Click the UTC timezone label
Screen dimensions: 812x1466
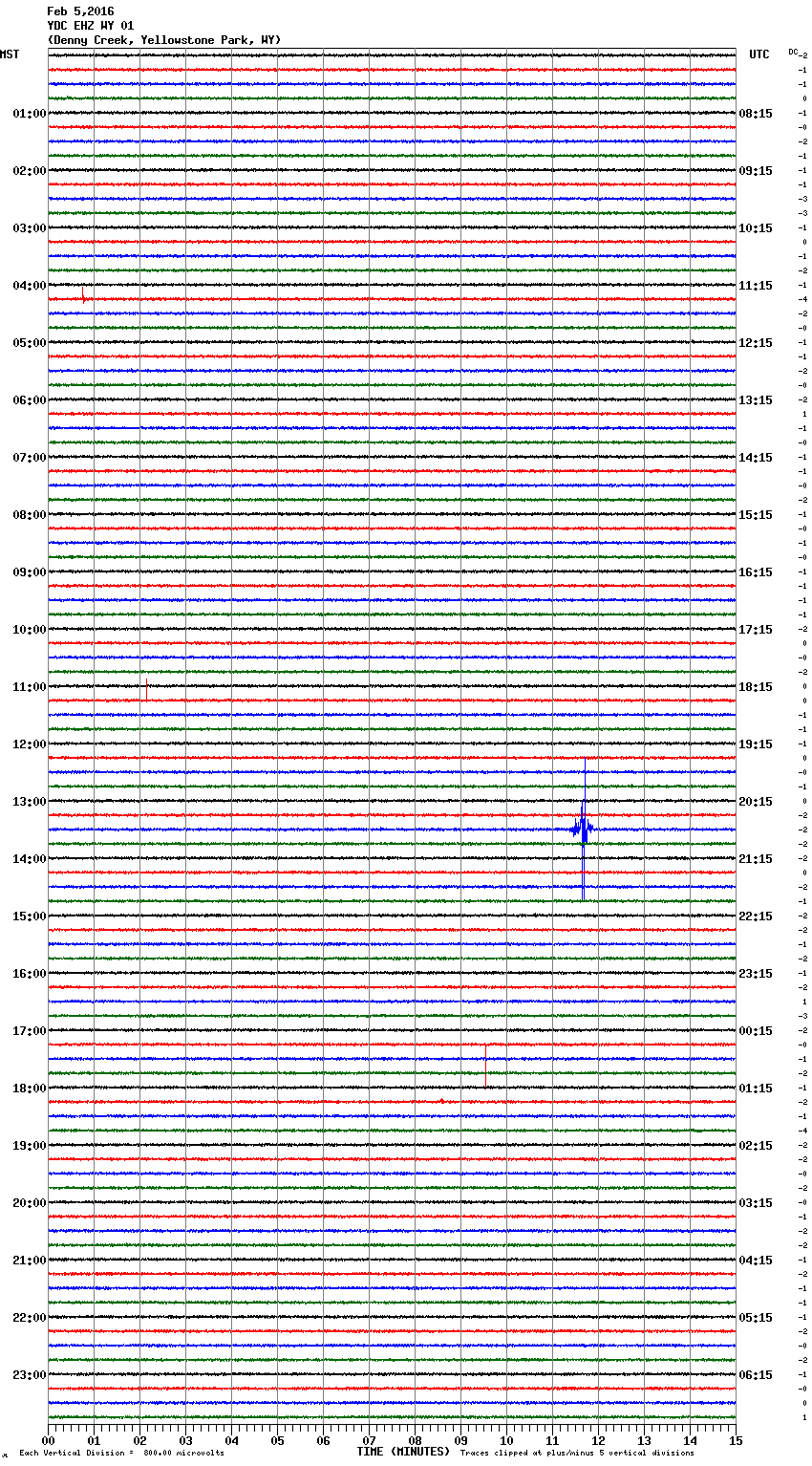[759, 54]
